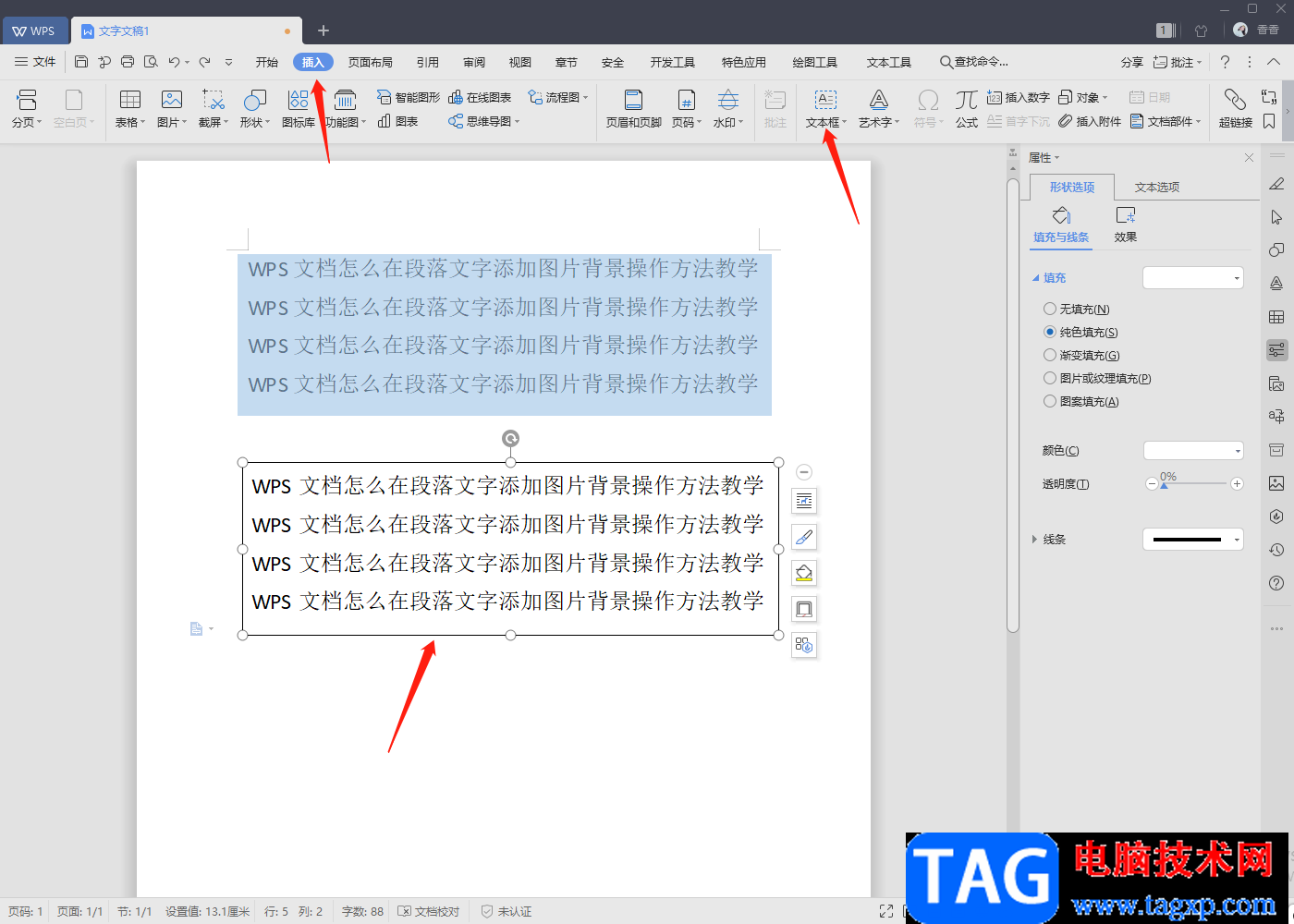Viewport: 1294px width, 924px height.
Task: Click the 透明度 transparency slider track
Action: pyautogui.click(x=1194, y=483)
